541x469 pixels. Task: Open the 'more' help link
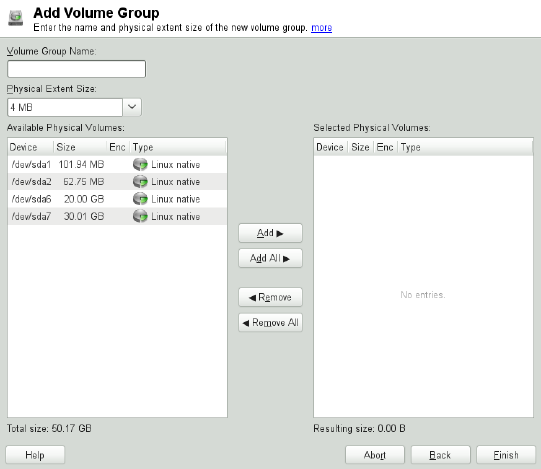click(x=322, y=28)
